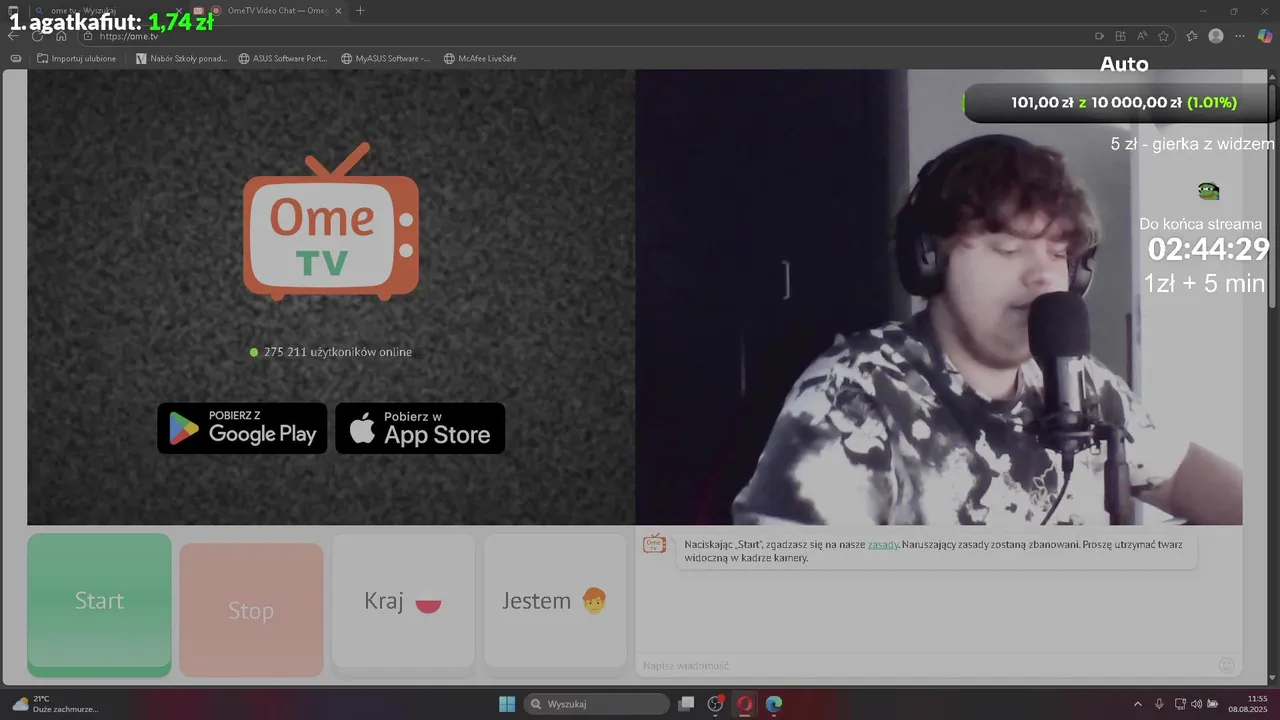Show hidden system tray icons chevron
Viewport: 1280px width, 720px height.
tap(1139, 704)
